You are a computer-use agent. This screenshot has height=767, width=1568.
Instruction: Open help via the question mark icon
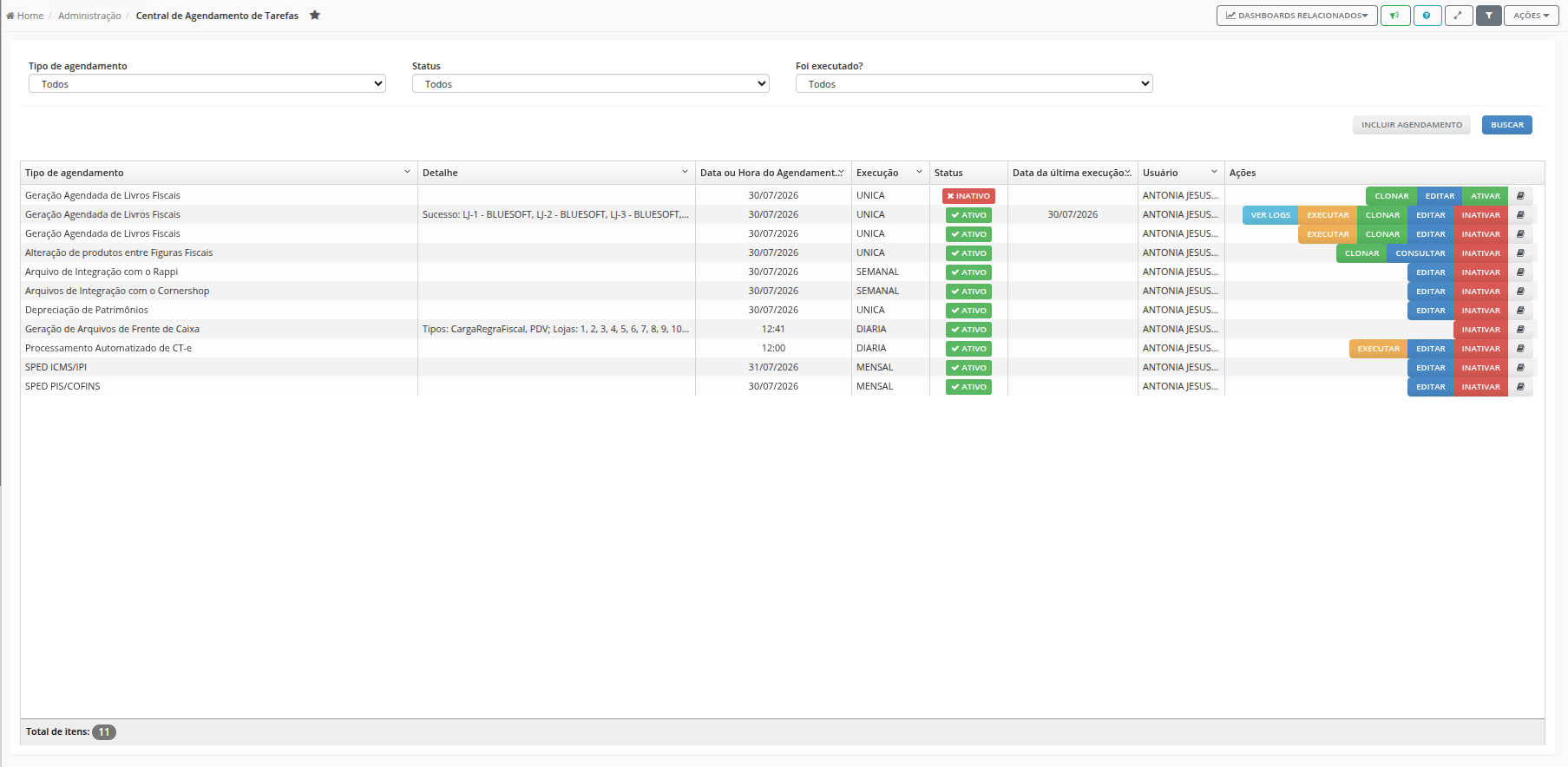[1427, 16]
